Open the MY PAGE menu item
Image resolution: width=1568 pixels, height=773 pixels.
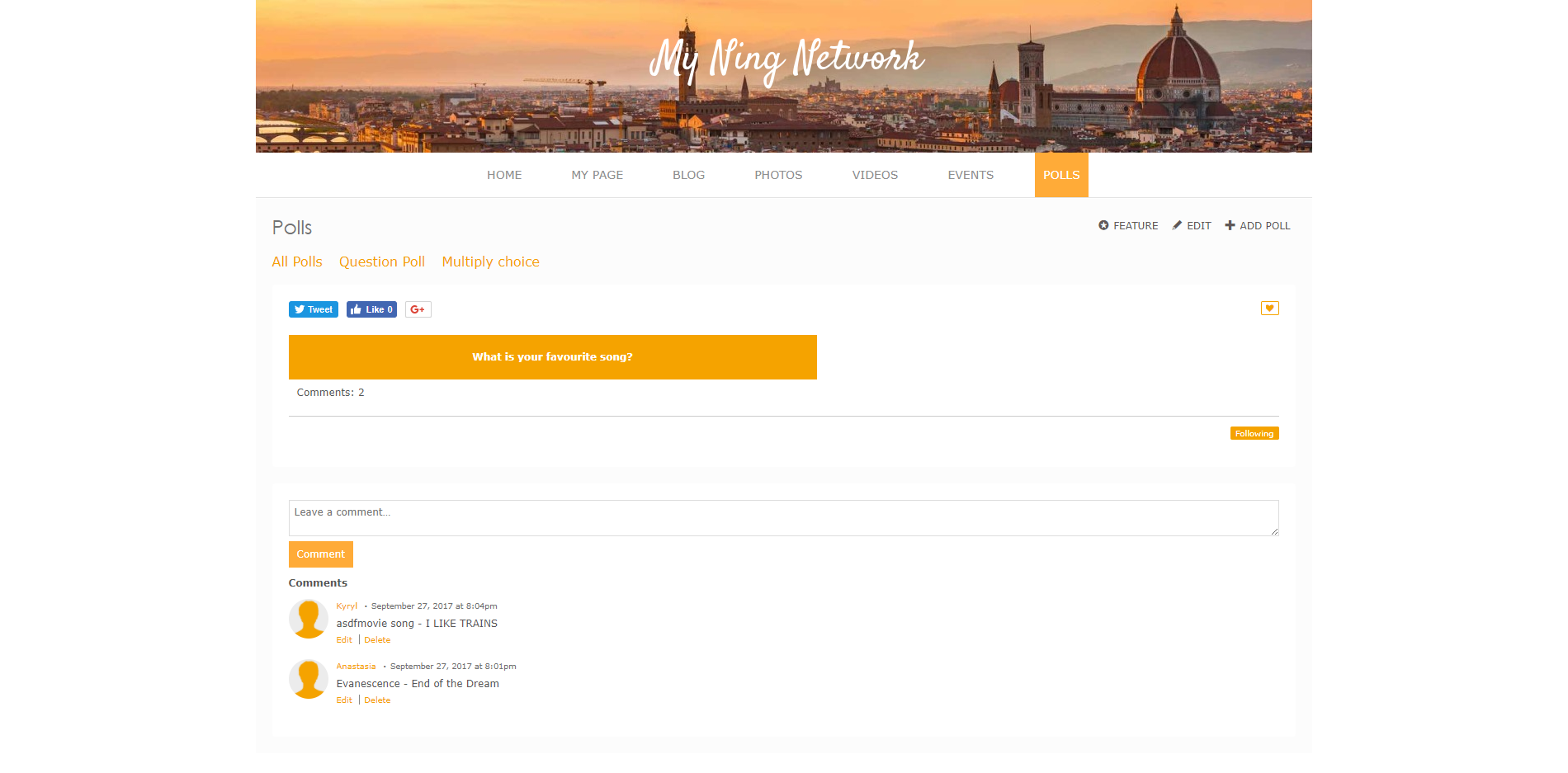[x=597, y=175]
